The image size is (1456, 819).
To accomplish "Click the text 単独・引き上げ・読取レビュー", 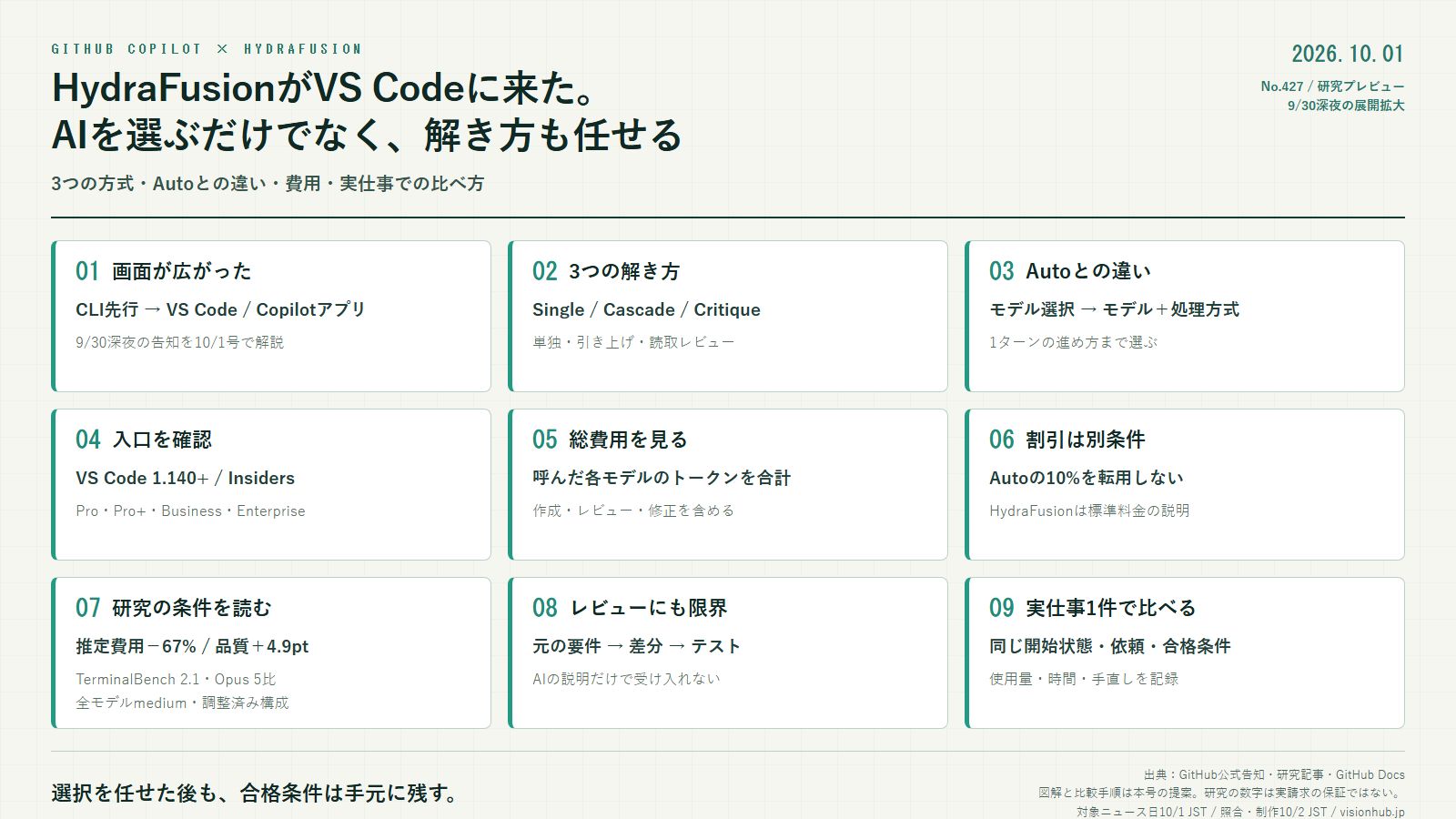I will tap(633, 343).
